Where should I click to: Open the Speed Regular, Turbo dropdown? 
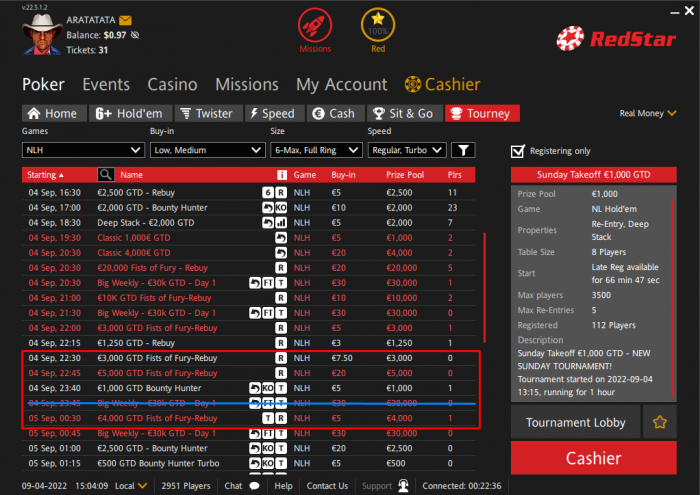tap(407, 150)
